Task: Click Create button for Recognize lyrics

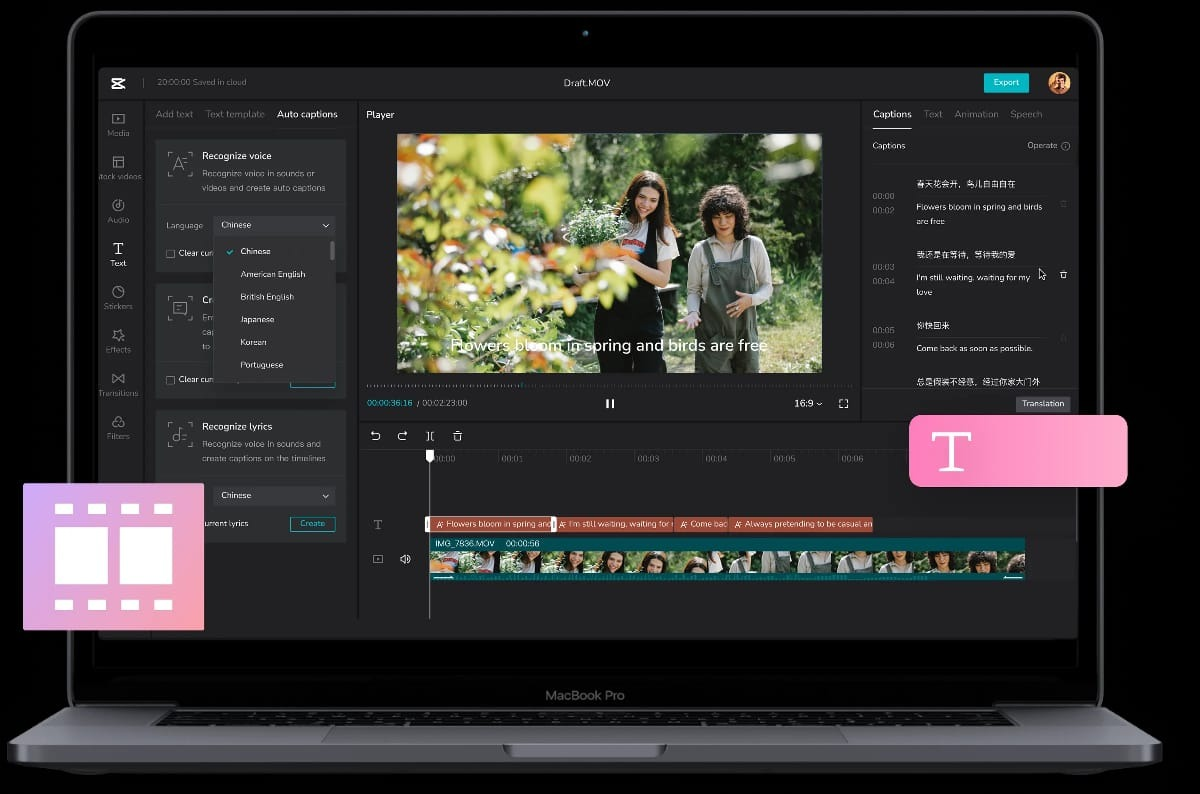Action: (x=312, y=523)
